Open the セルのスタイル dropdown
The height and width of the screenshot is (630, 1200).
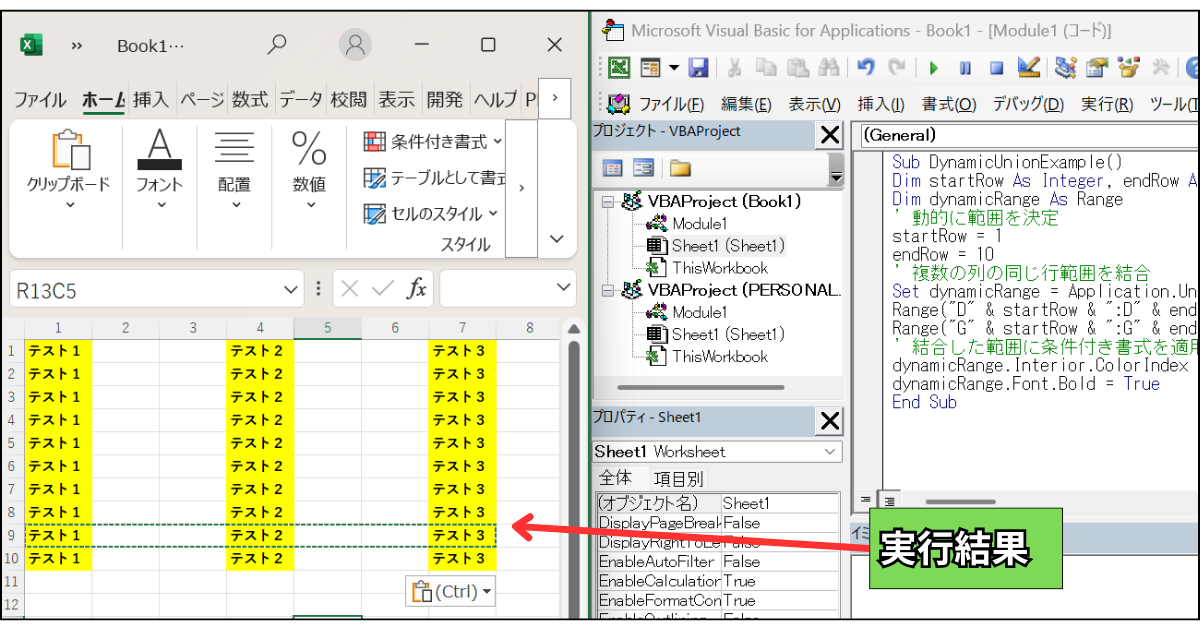[492, 213]
